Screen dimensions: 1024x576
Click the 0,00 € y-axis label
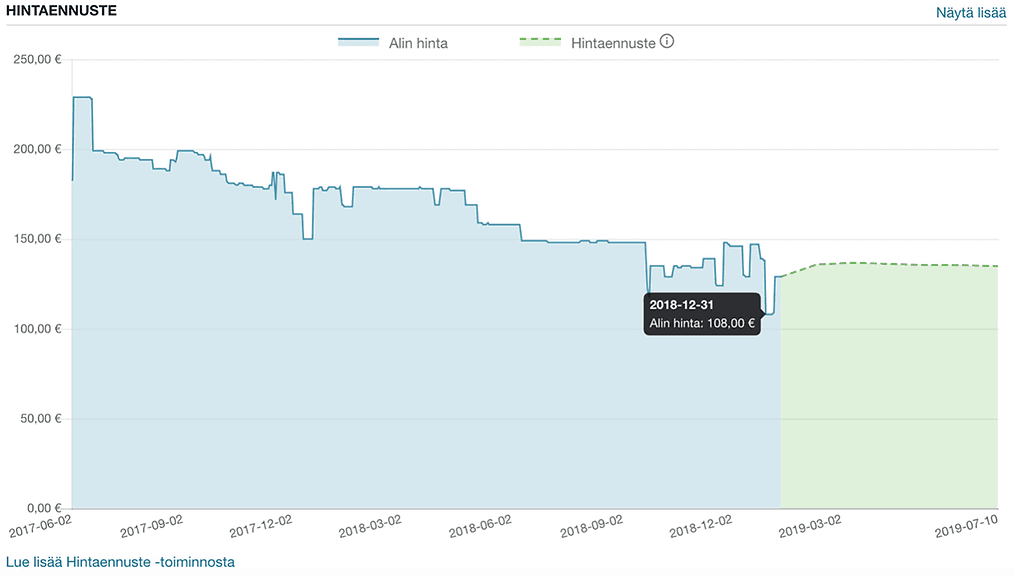pyautogui.click(x=43, y=509)
